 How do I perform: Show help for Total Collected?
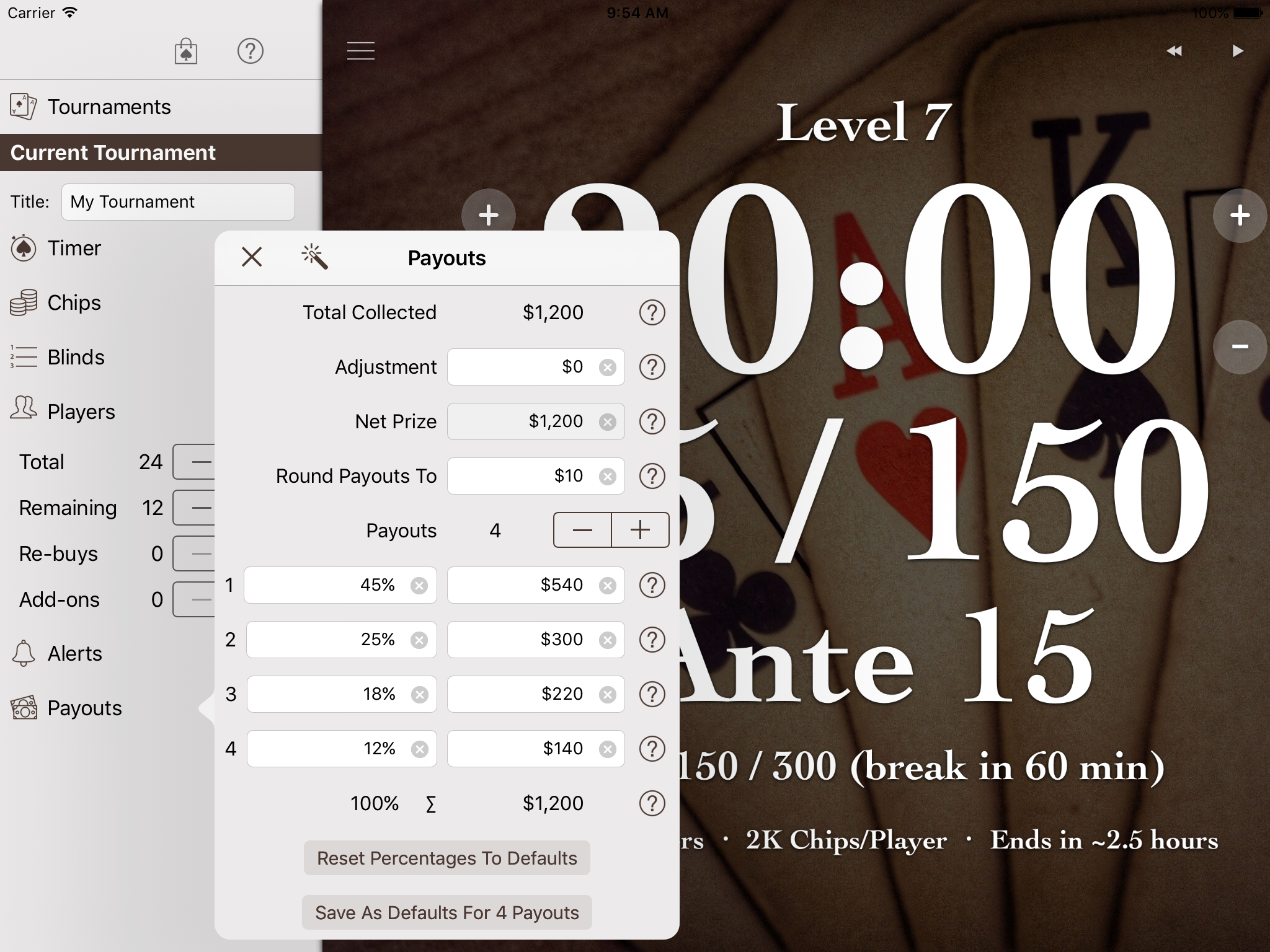tap(652, 312)
